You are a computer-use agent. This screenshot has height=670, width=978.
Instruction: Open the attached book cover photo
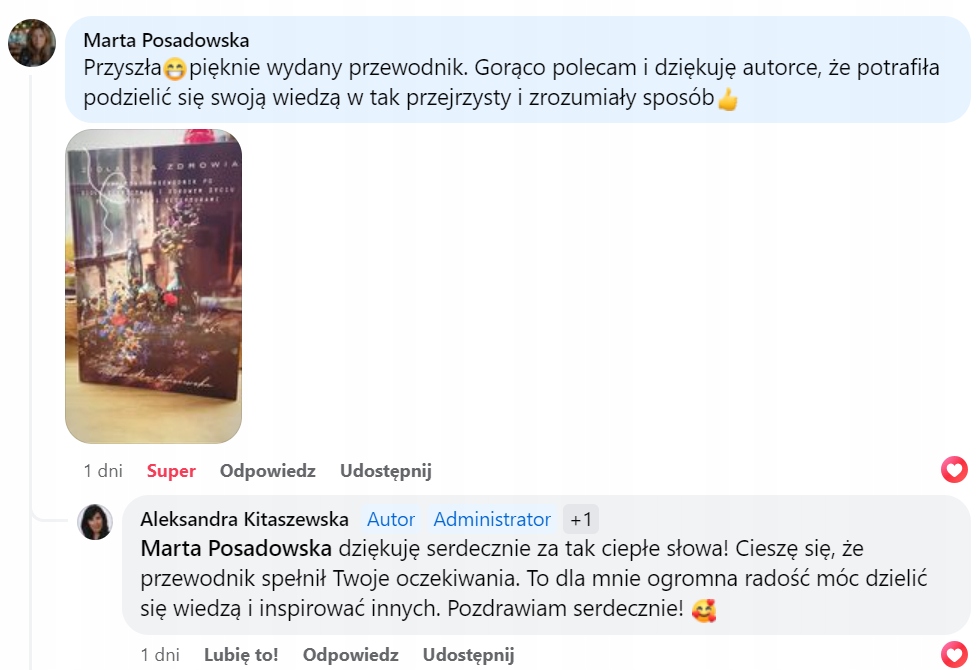pos(153,286)
